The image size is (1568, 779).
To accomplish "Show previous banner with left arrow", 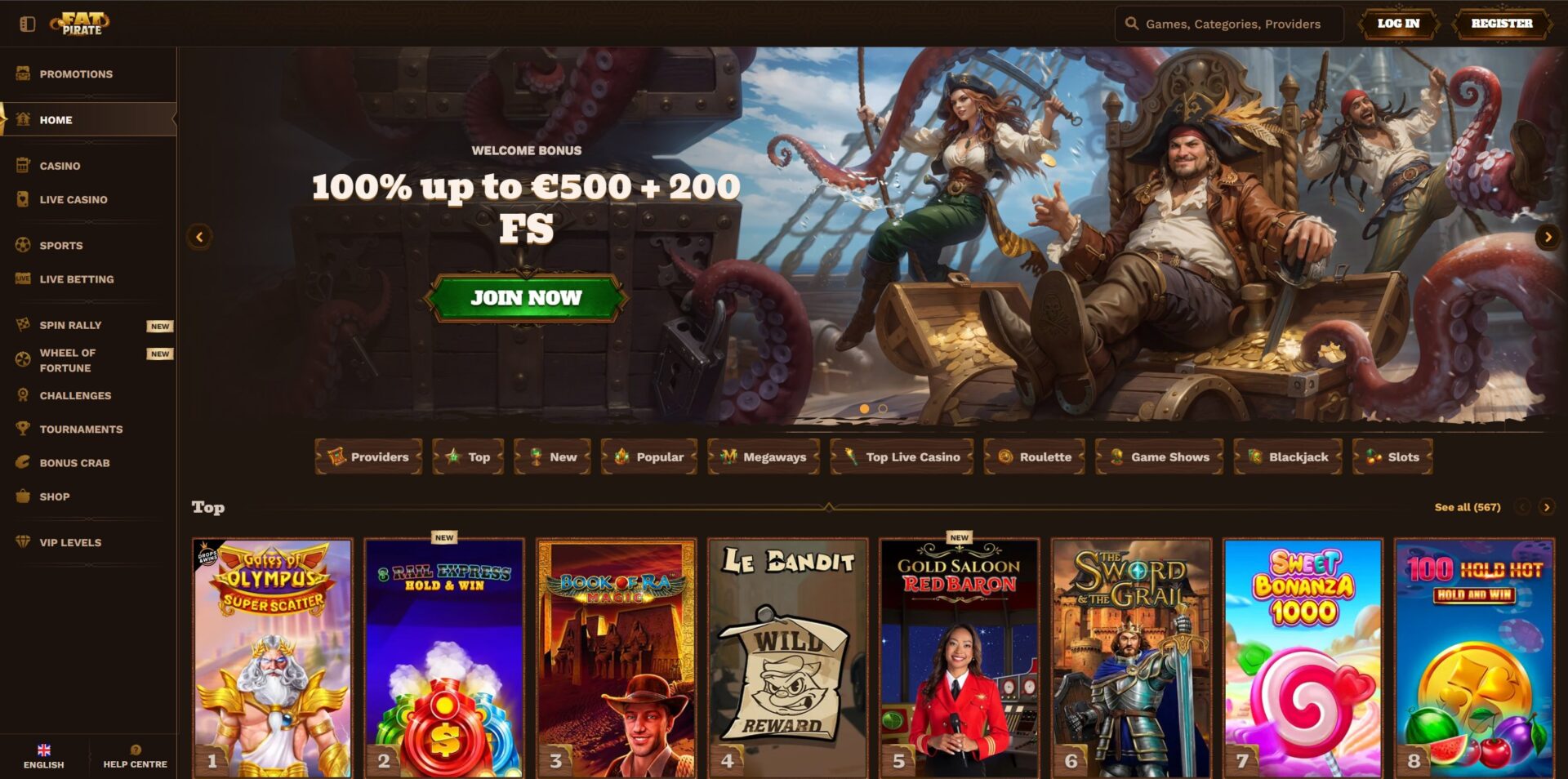I will (199, 237).
